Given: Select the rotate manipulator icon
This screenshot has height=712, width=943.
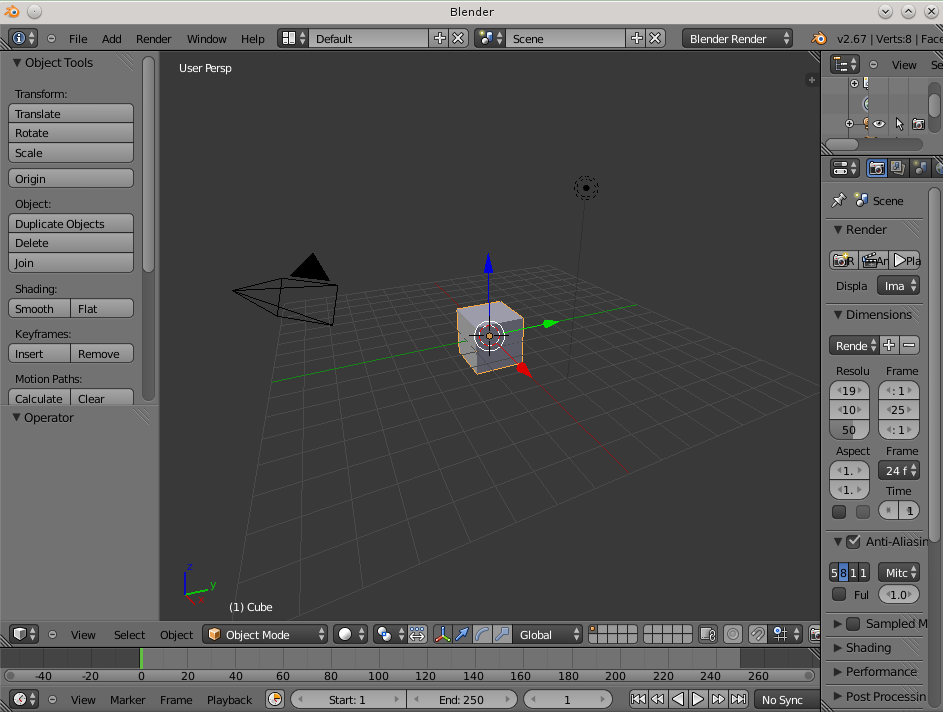Looking at the screenshot, I should click(x=482, y=634).
